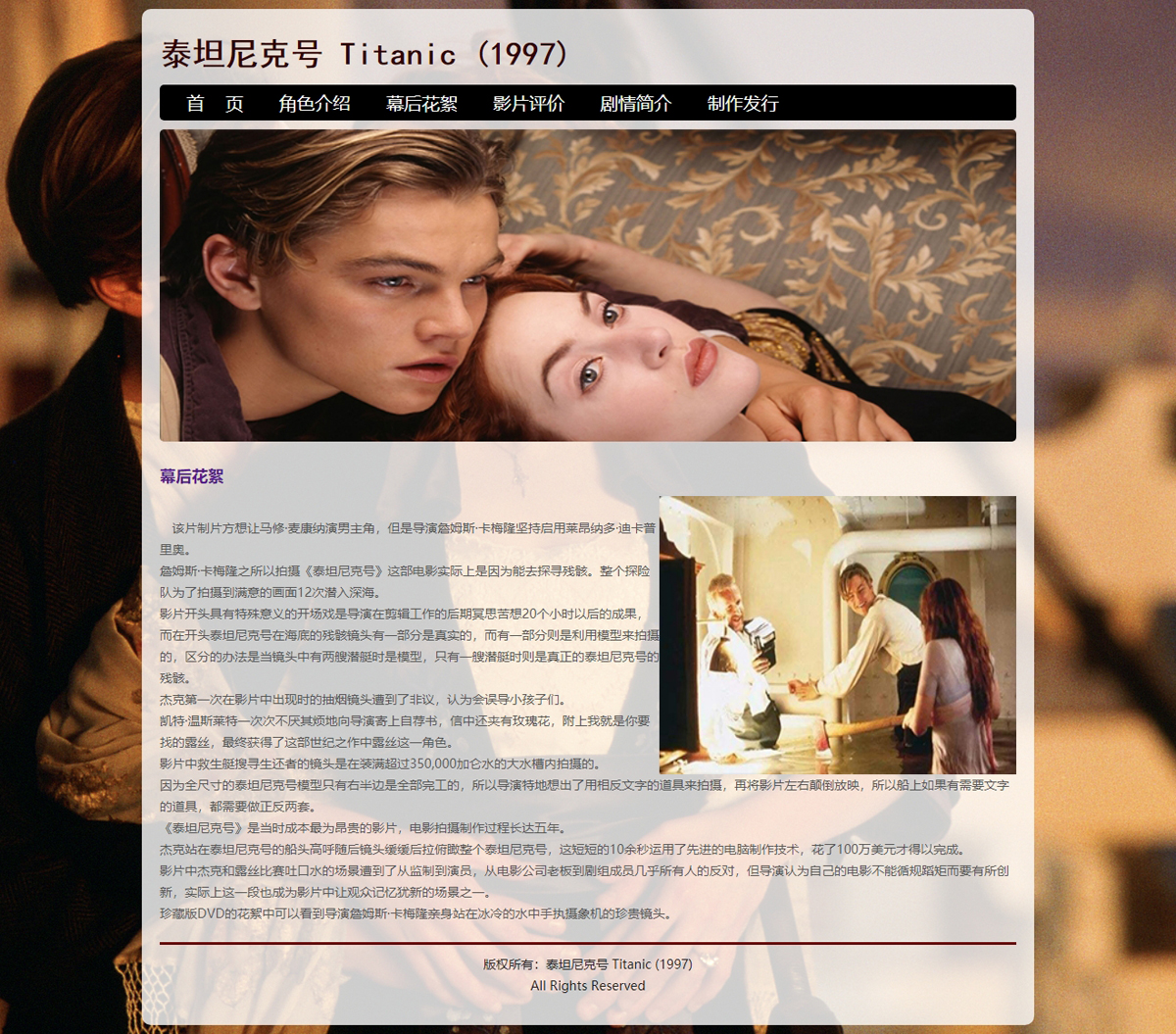1176x1034 pixels.
Task: Click the purple 幕后花絮 section heading
Action: click(192, 476)
